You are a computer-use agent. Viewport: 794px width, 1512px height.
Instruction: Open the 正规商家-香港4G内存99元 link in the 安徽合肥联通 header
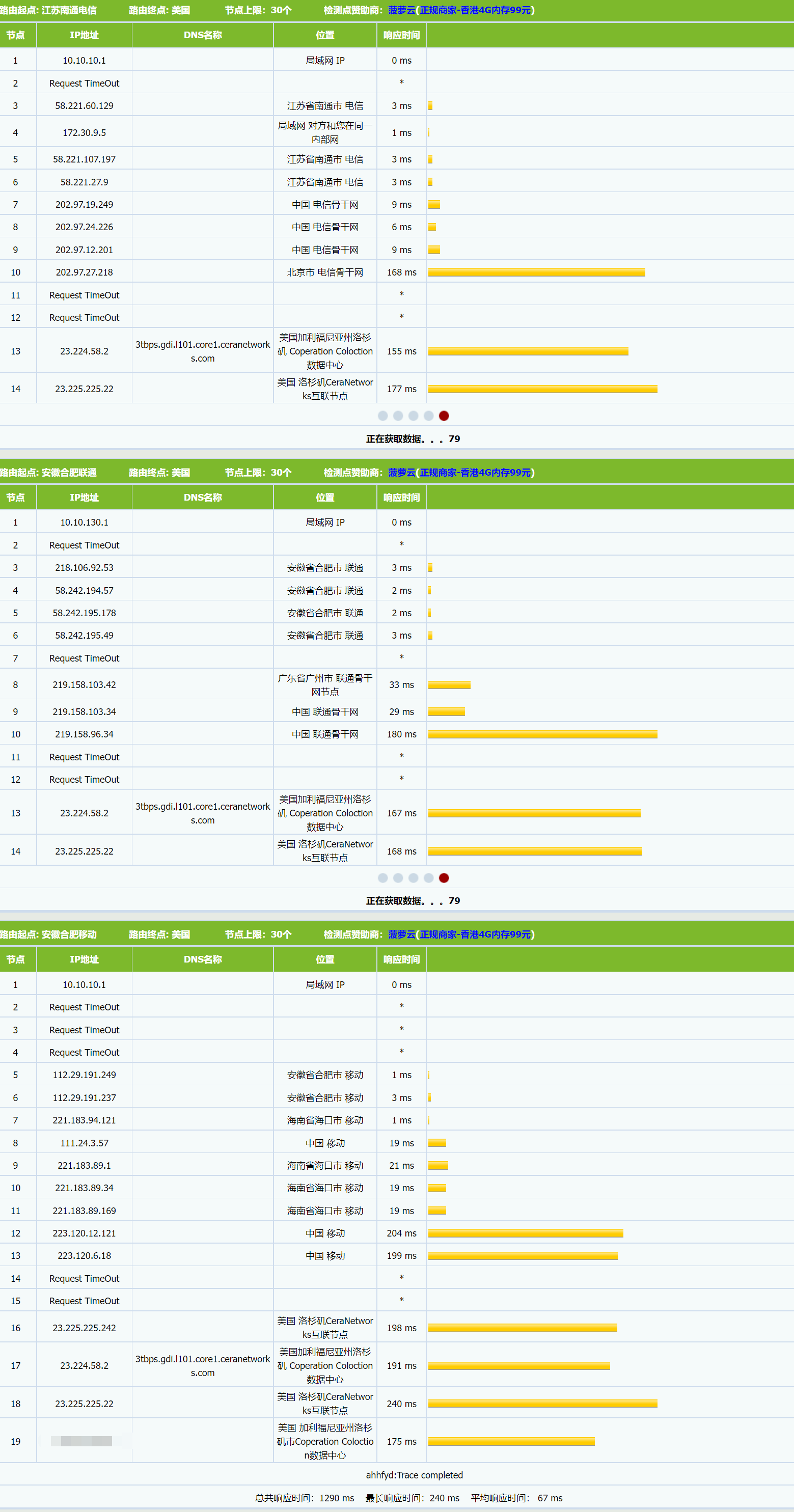click(475, 473)
